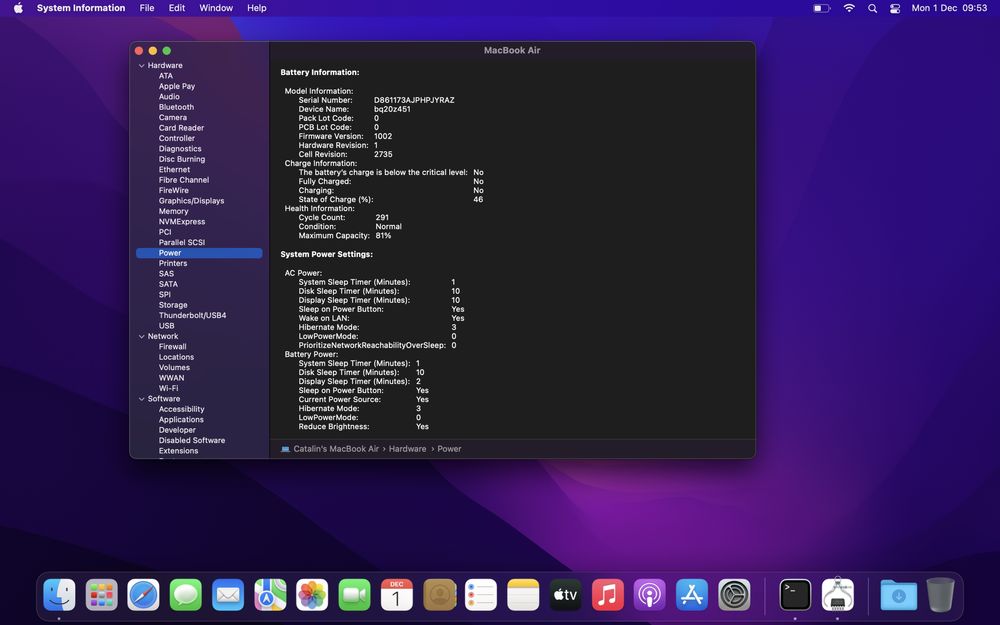This screenshot has height=625, width=1000.
Task: Select Storage in sidebar
Action: point(173,305)
